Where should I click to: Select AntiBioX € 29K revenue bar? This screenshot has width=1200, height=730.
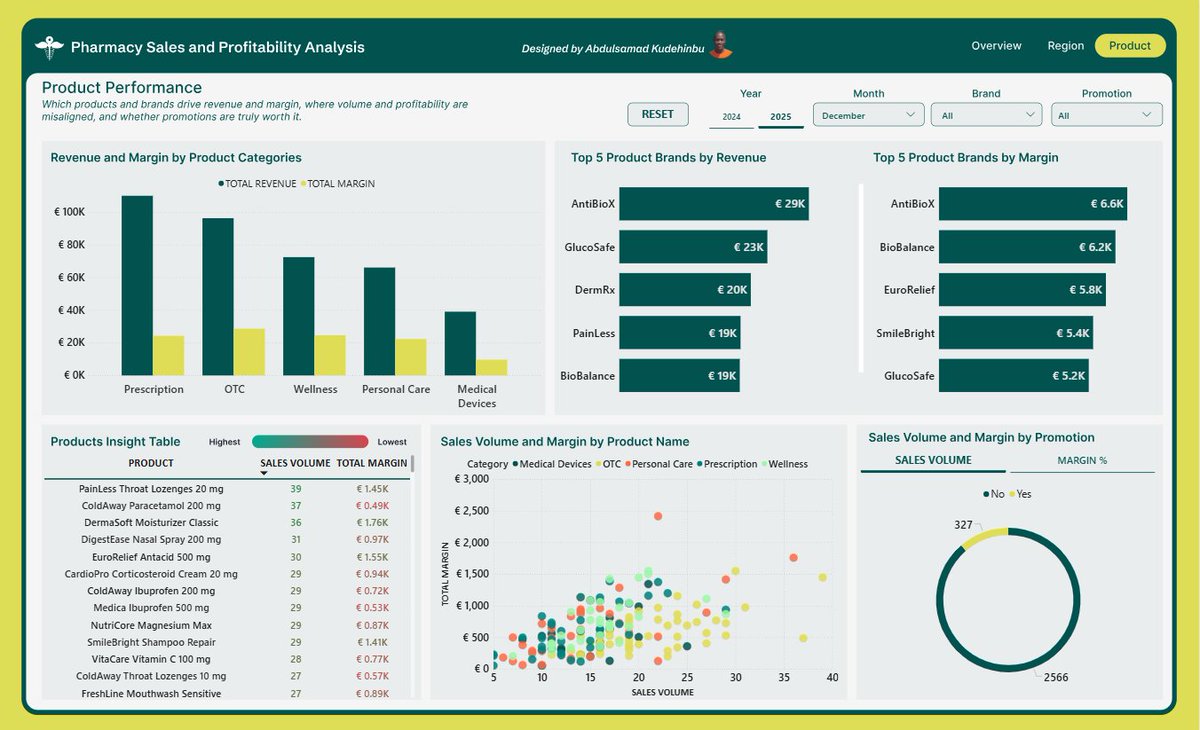pyautogui.click(x=714, y=204)
